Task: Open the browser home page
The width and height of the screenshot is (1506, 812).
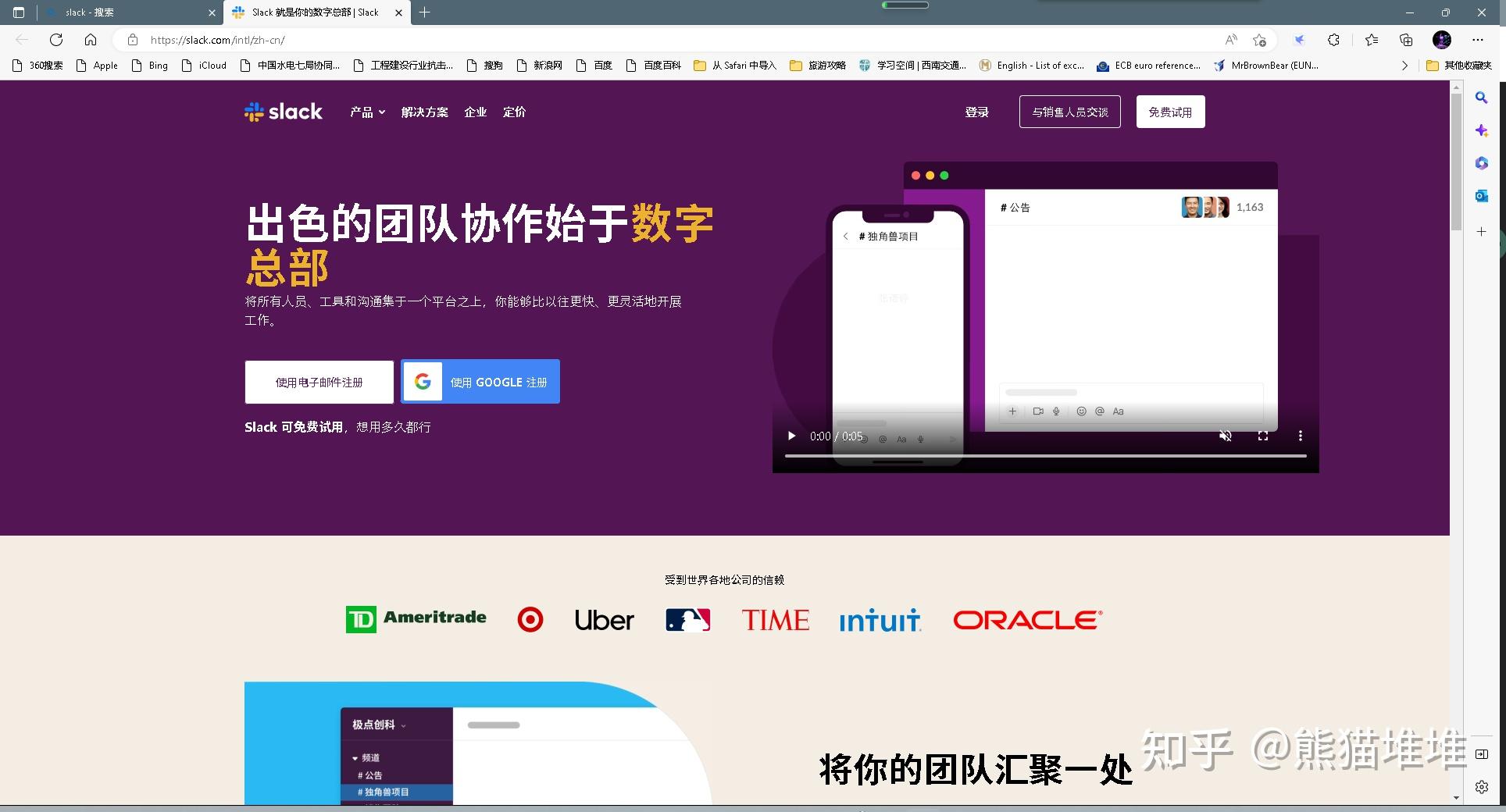Action: pyautogui.click(x=91, y=40)
